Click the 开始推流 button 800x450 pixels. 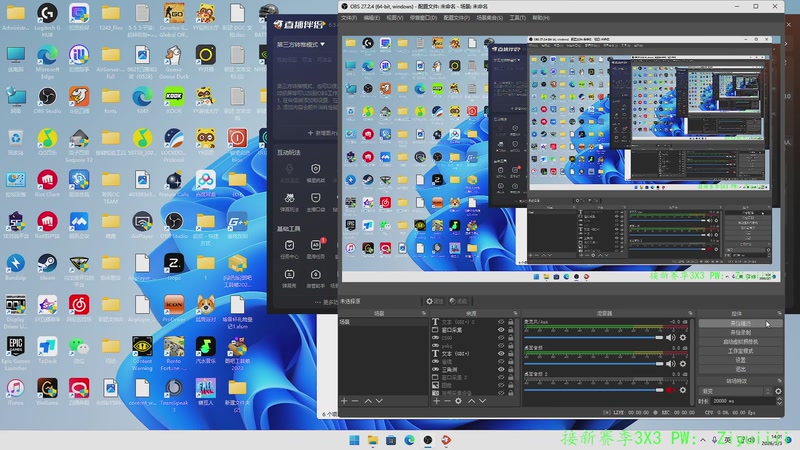pyautogui.click(x=740, y=323)
